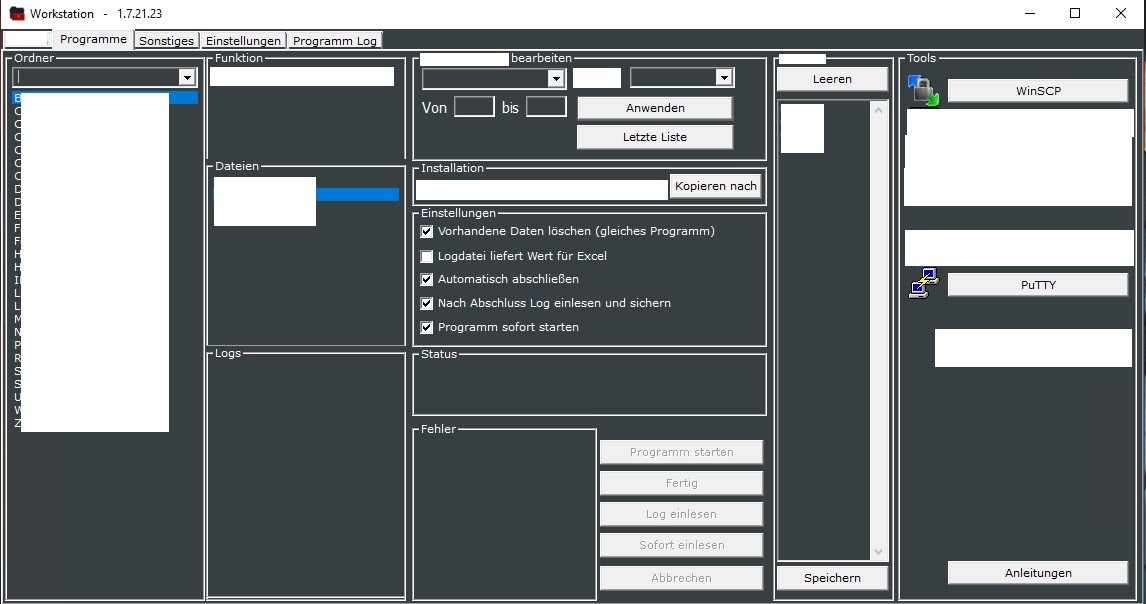Enable 'Logdatei liefert Wert für Excel'
The image size is (1146, 604).
(427, 256)
